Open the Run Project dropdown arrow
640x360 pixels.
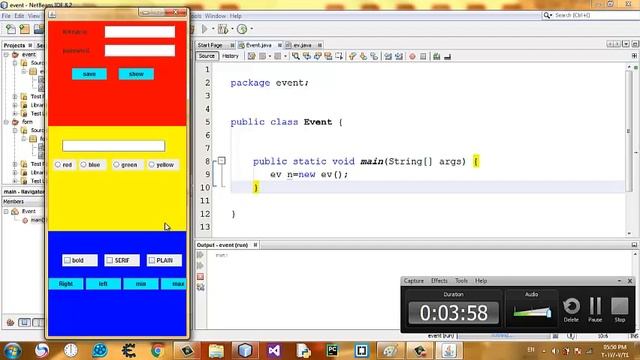213,29
